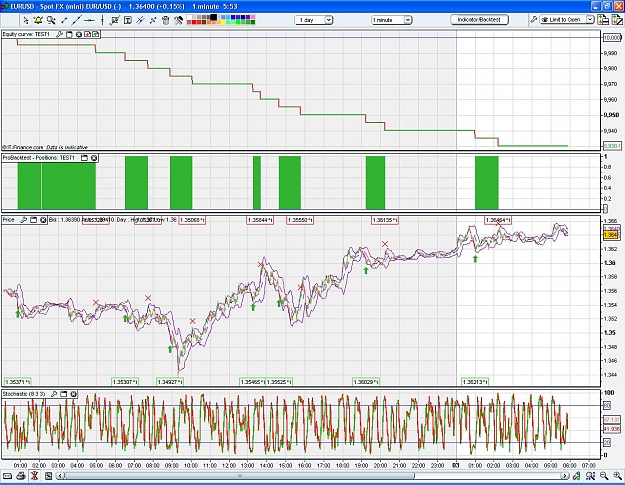The height and width of the screenshot is (485, 625).
Task: Click the 1.364 price tag on axis
Action: click(x=611, y=235)
